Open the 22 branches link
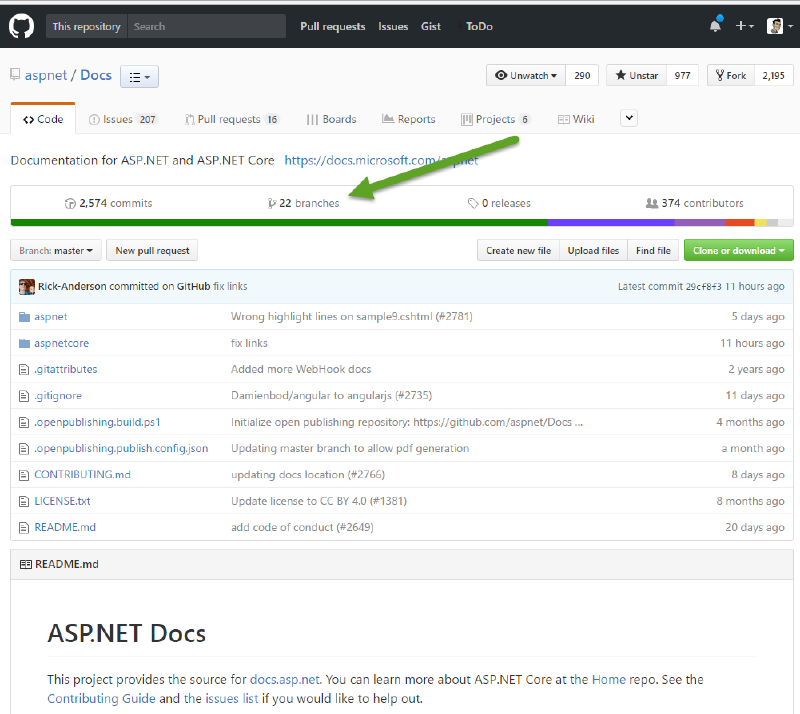The image size is (800, 714). [303, 203]
